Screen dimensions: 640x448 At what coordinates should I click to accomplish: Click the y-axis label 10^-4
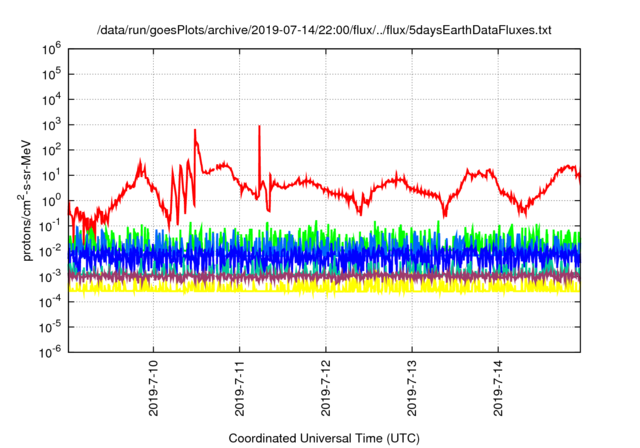click(50, 302)
